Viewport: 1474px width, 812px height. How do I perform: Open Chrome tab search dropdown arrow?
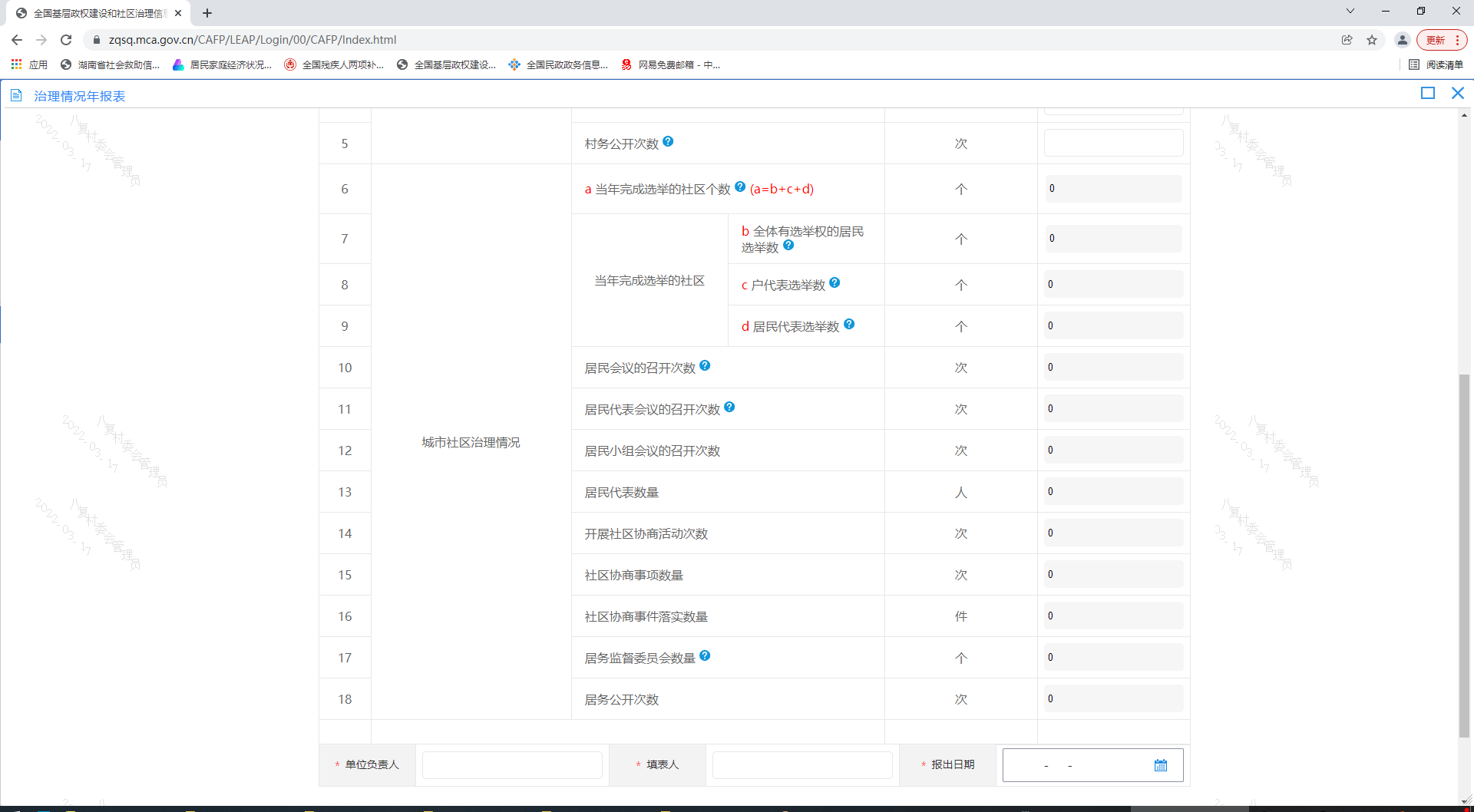pos(1350,12)
